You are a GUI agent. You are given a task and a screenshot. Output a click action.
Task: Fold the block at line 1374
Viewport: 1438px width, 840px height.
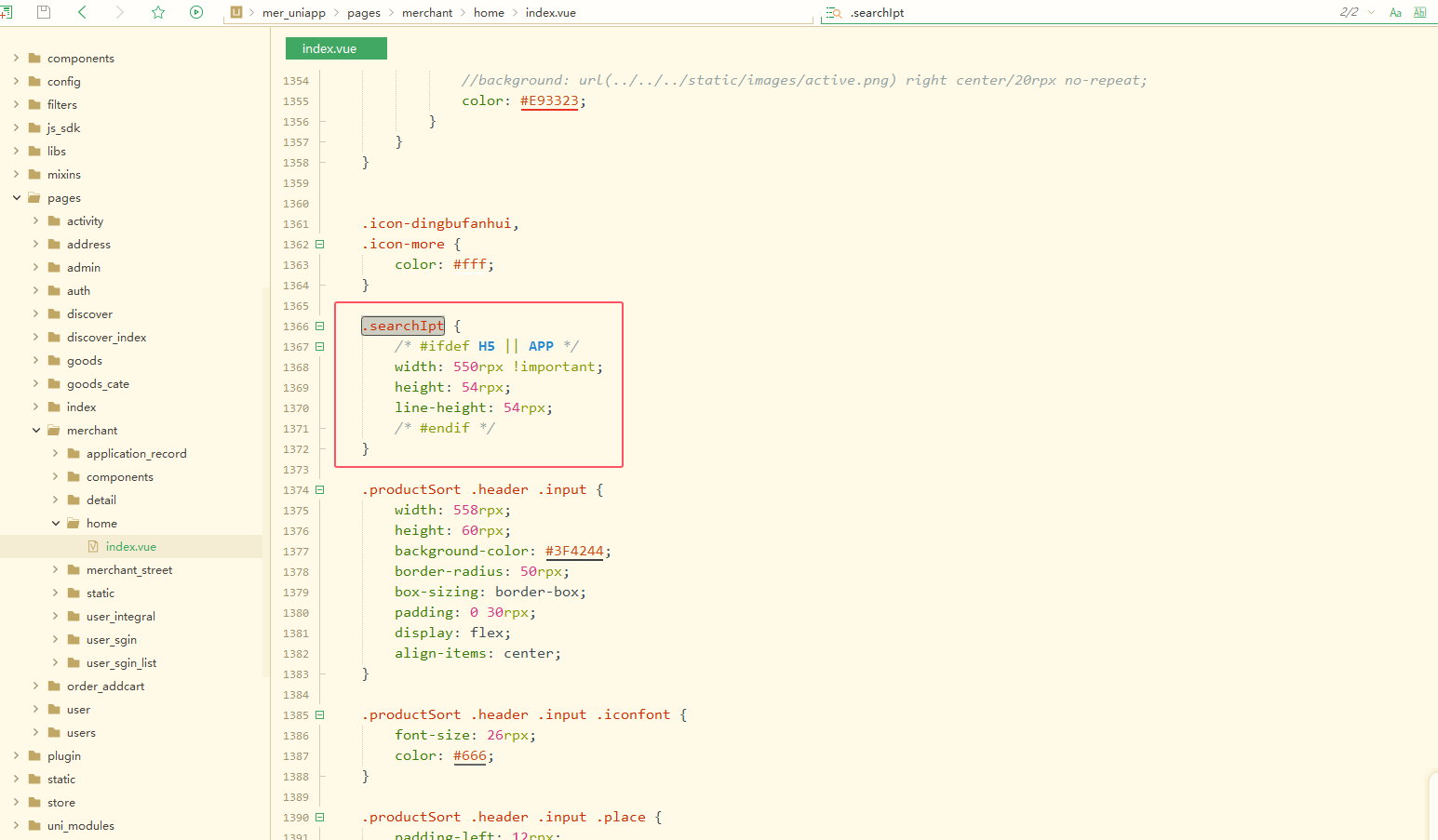point(319,489)
